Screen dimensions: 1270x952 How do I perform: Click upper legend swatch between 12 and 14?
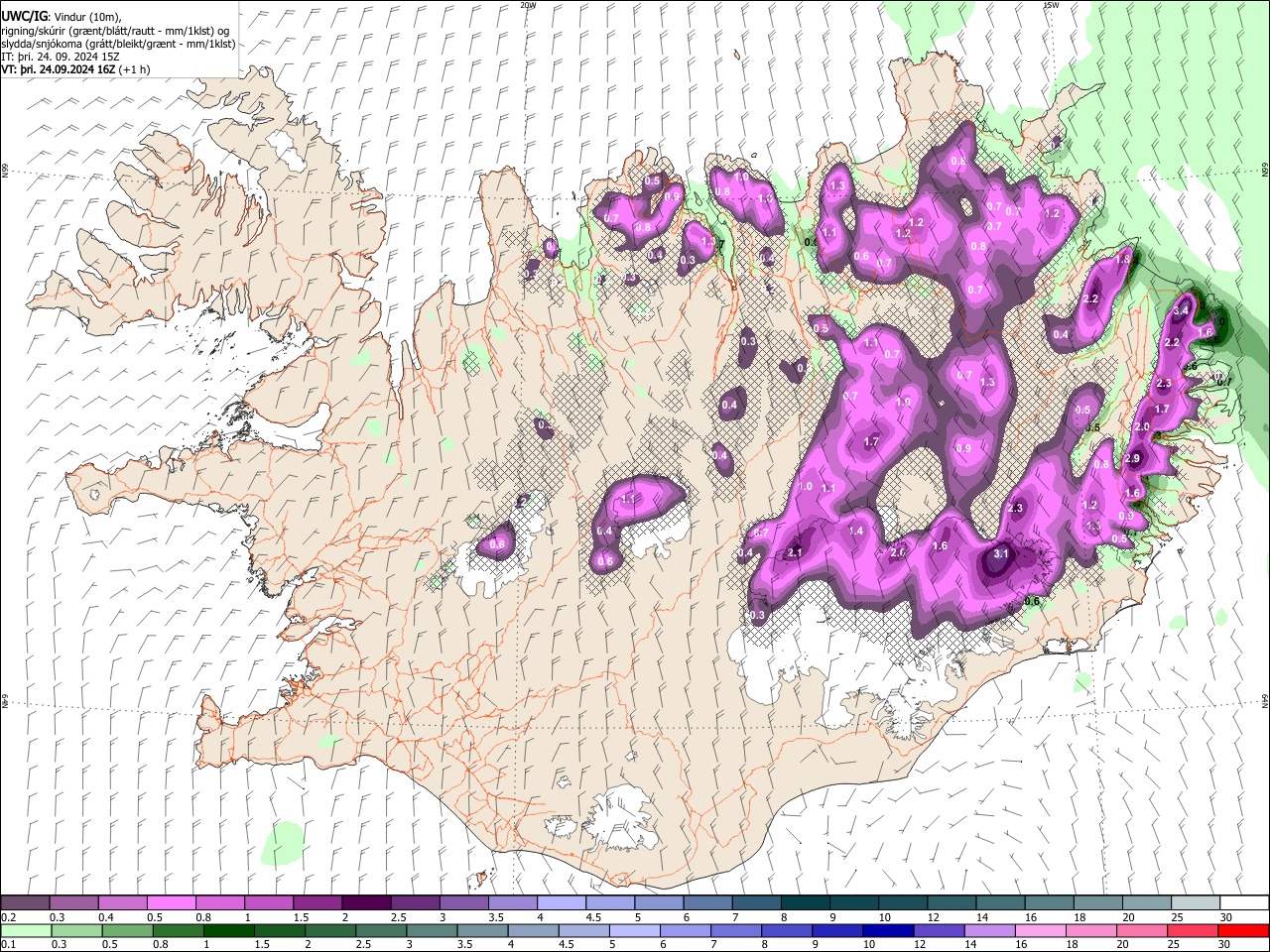(x=951, y=903)
